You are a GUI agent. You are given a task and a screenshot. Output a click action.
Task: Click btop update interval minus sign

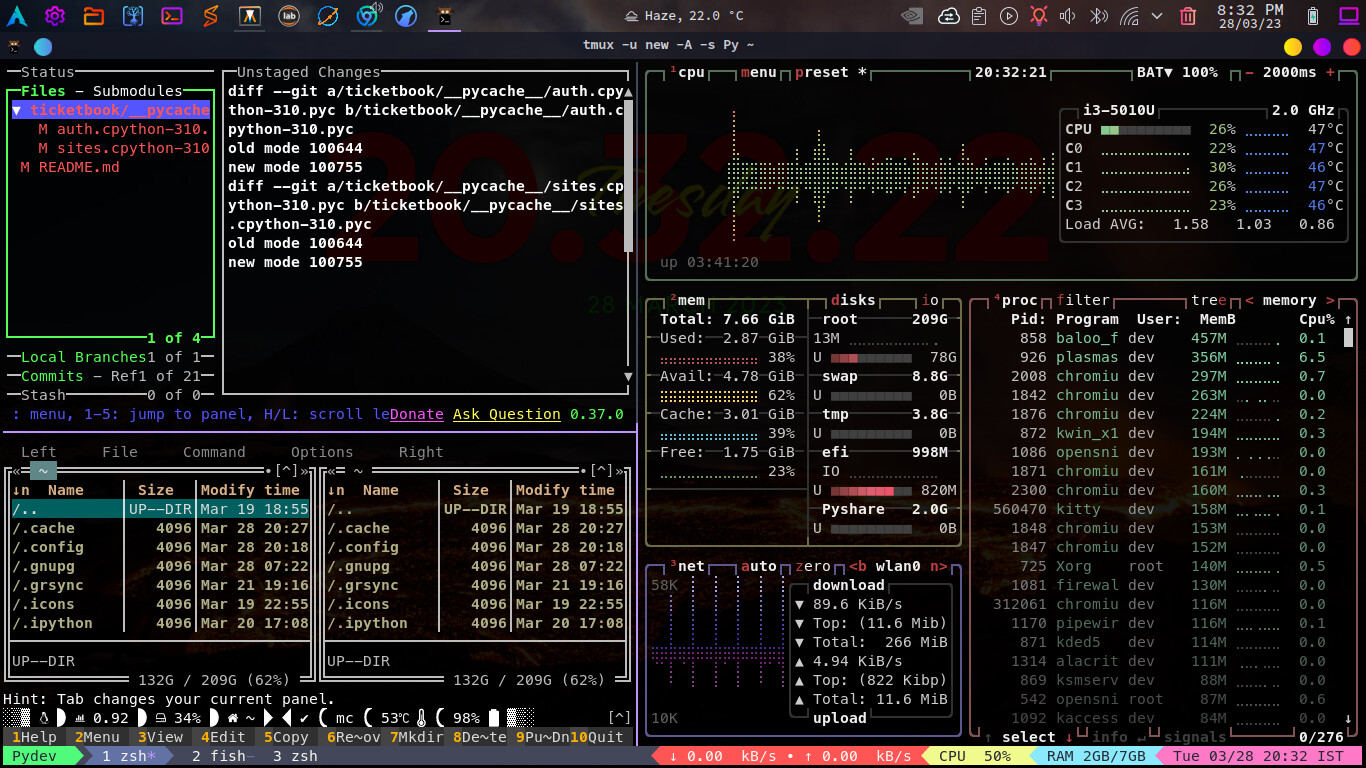point(1249,72)
